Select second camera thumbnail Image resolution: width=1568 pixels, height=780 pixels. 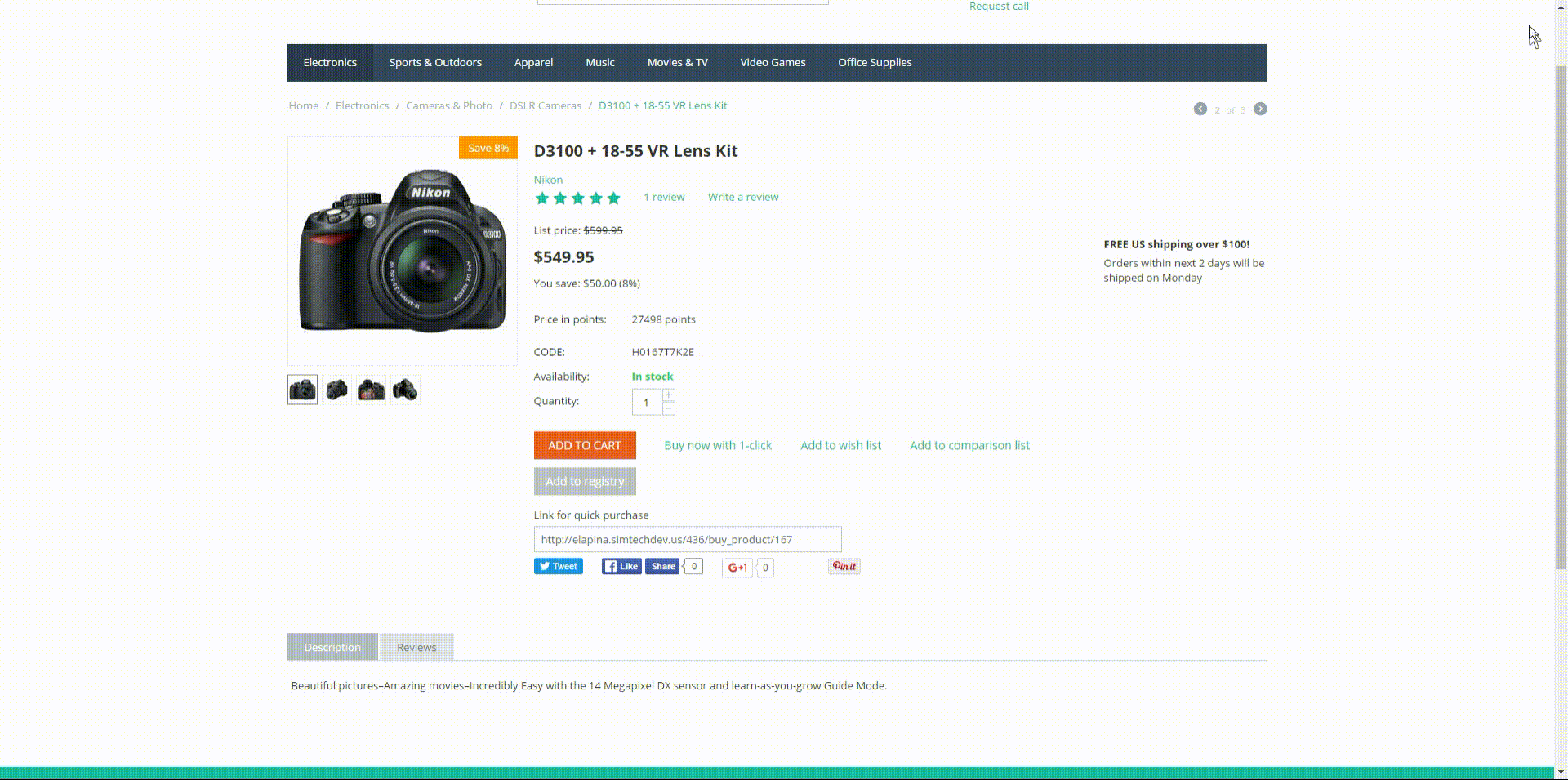[x=336, y=390]
